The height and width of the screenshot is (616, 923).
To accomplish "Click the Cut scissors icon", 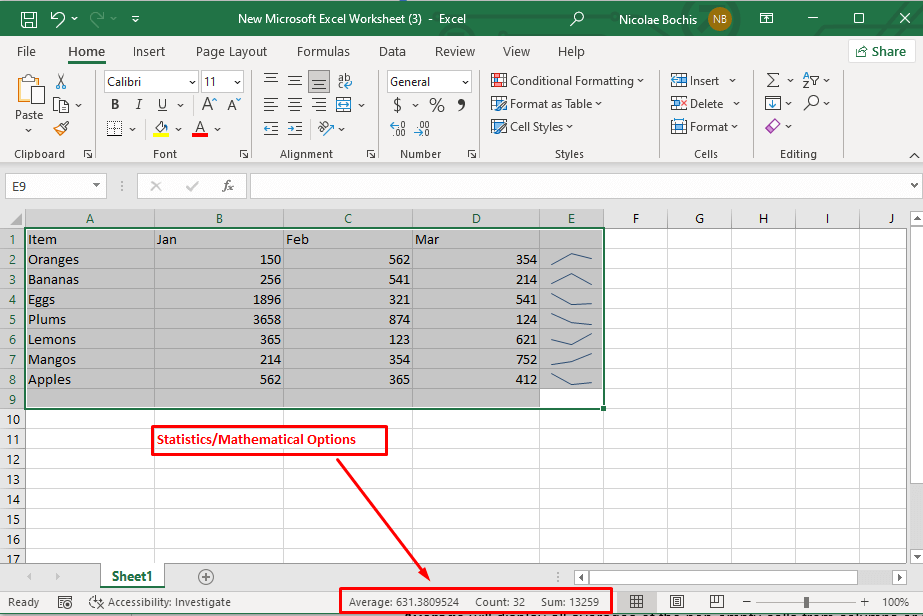I will coord(61,82).
